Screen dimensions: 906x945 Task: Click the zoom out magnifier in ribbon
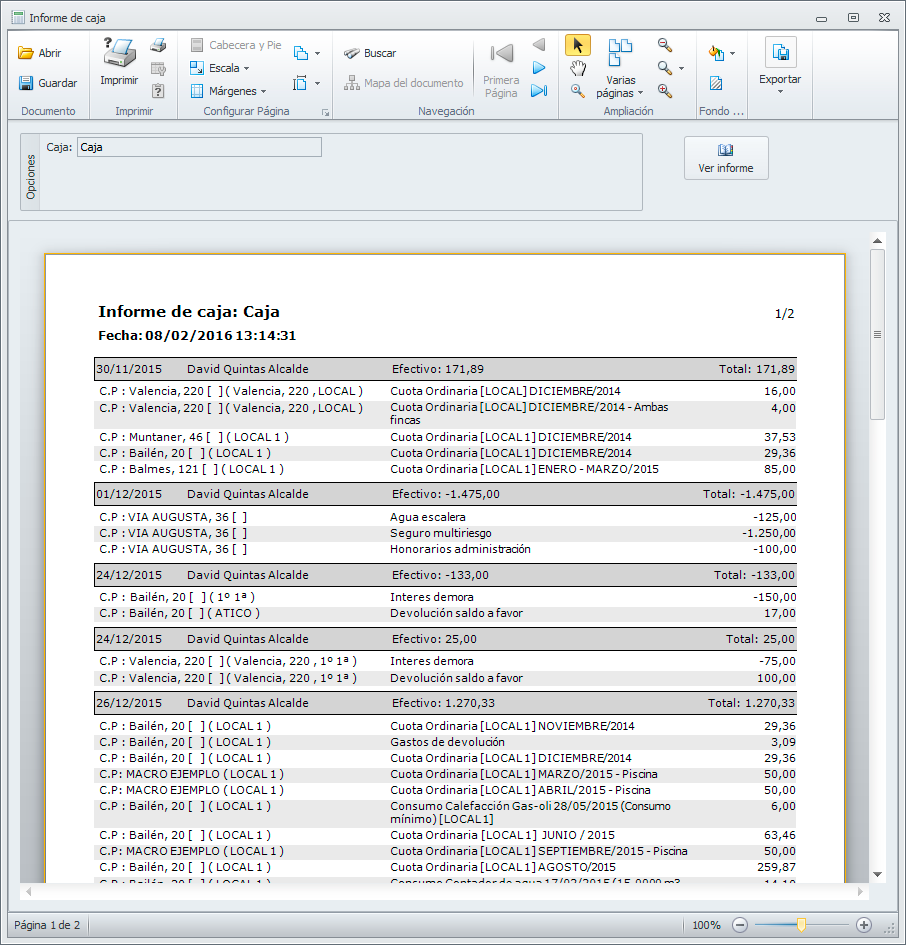click(665, 45)
